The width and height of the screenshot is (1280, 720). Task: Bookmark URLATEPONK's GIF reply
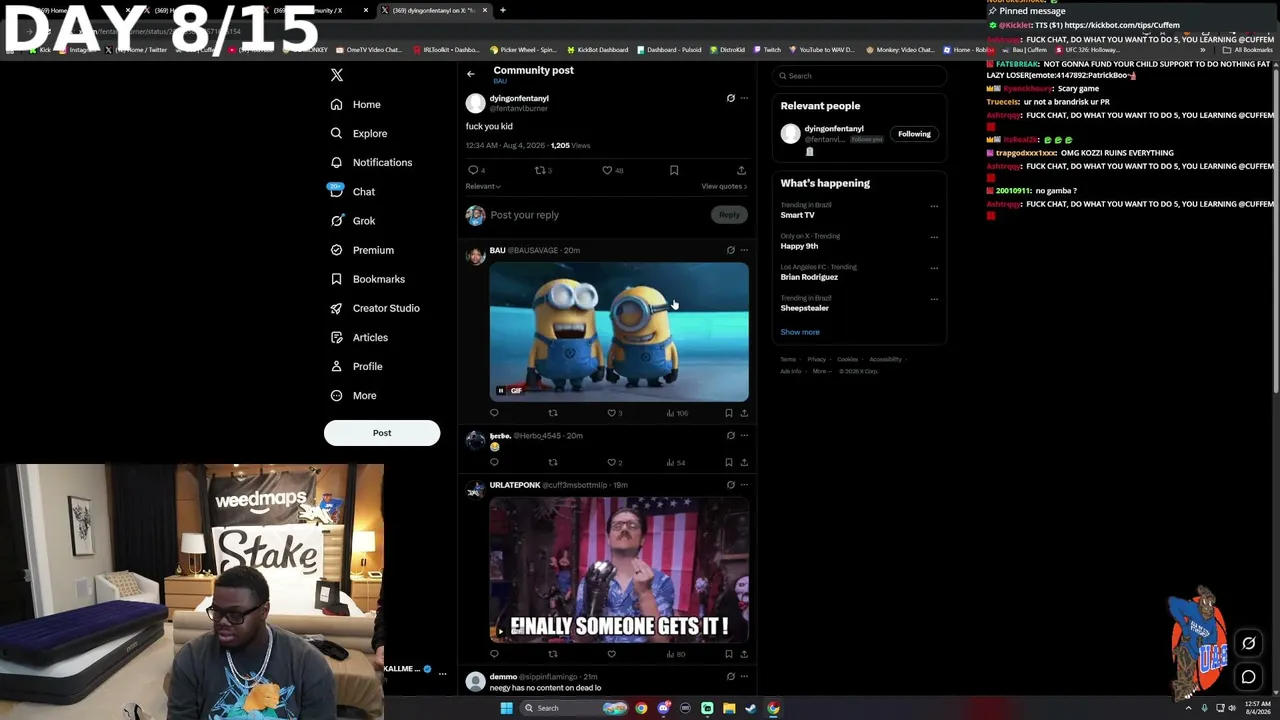point(729,654)
